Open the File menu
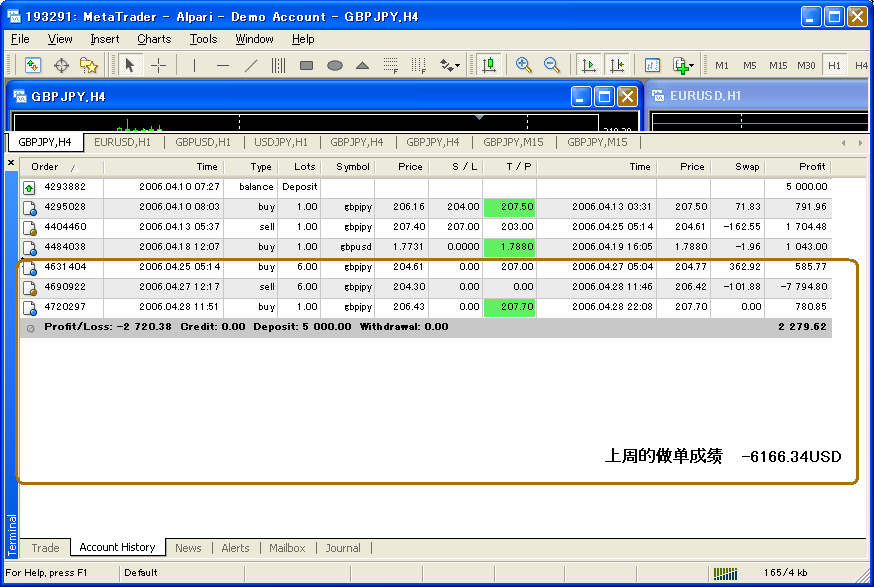874x587 pixels. pos(20,39)
